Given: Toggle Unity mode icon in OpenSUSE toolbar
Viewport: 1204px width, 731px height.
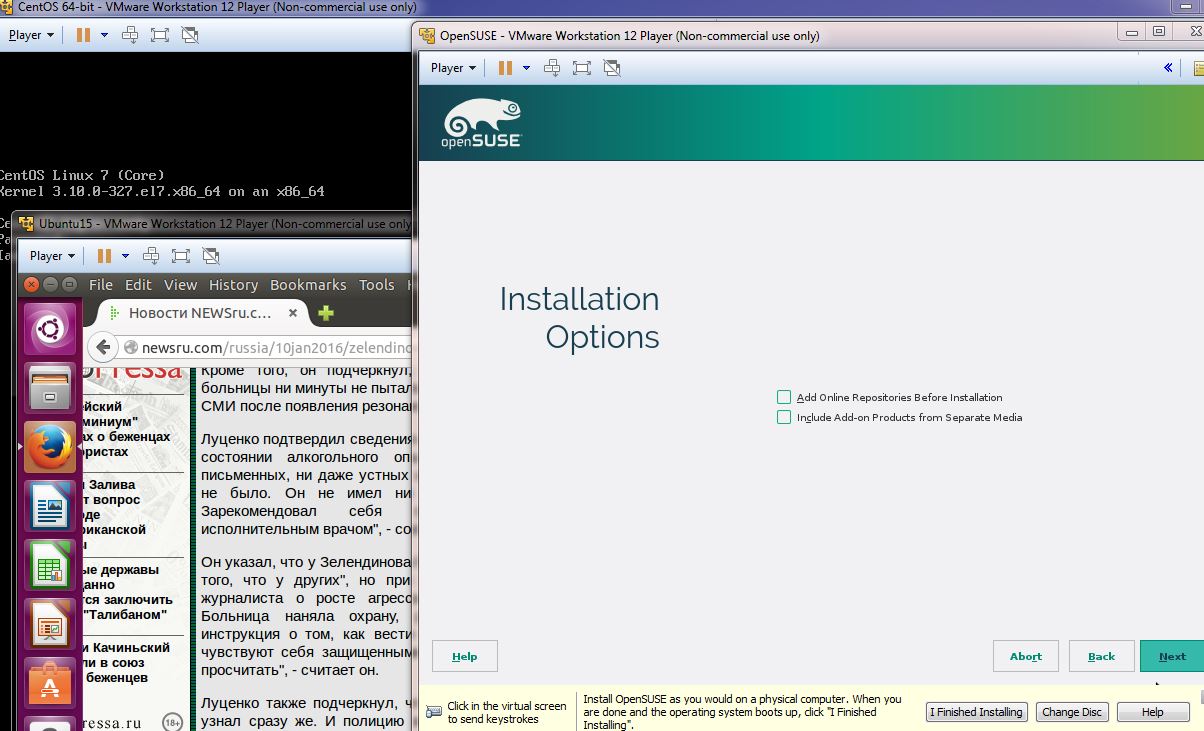Looking at the screenshot, I should 612,68.
